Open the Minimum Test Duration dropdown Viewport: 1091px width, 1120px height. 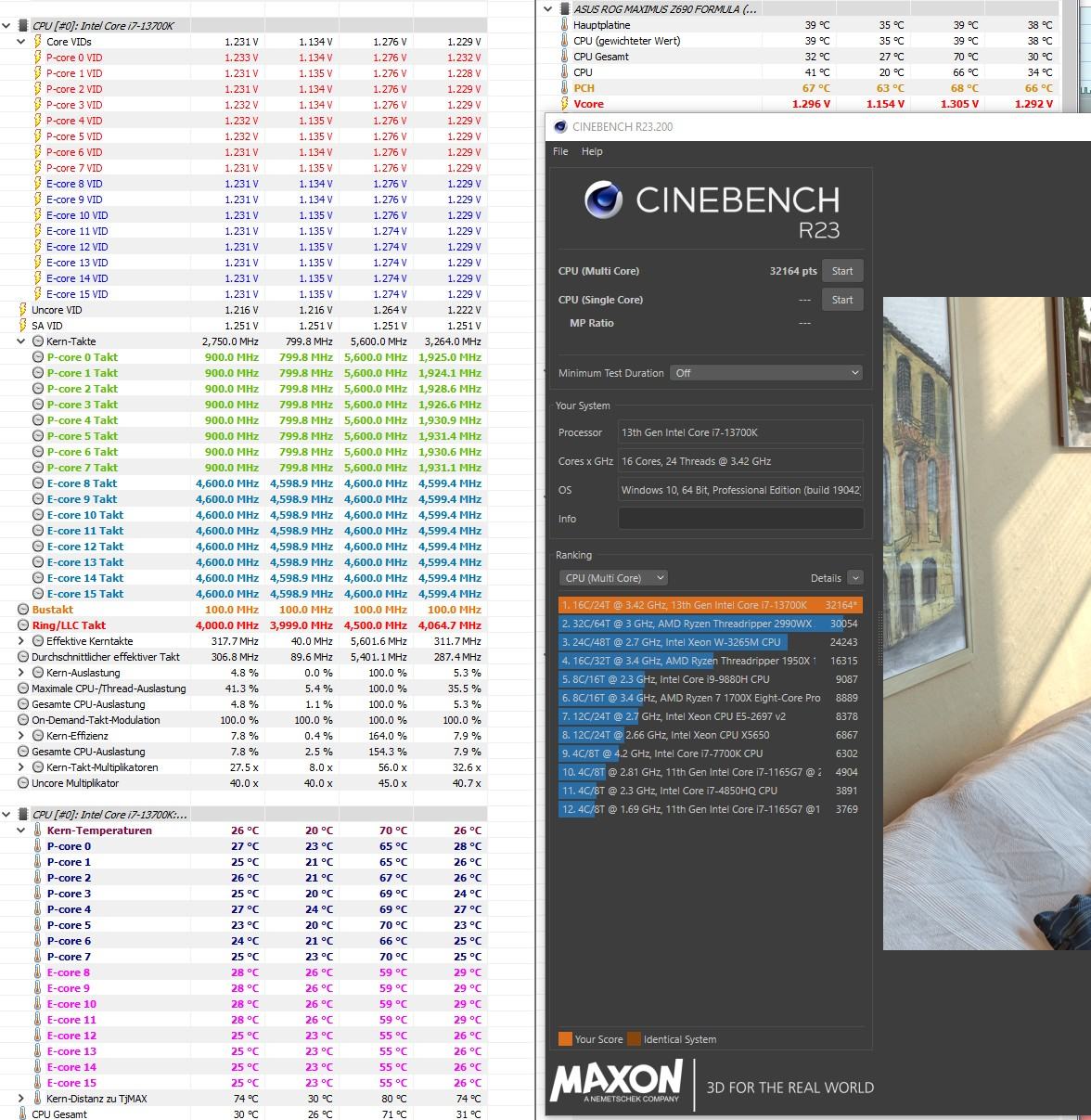pyautogui.click(x=765, y=373)
